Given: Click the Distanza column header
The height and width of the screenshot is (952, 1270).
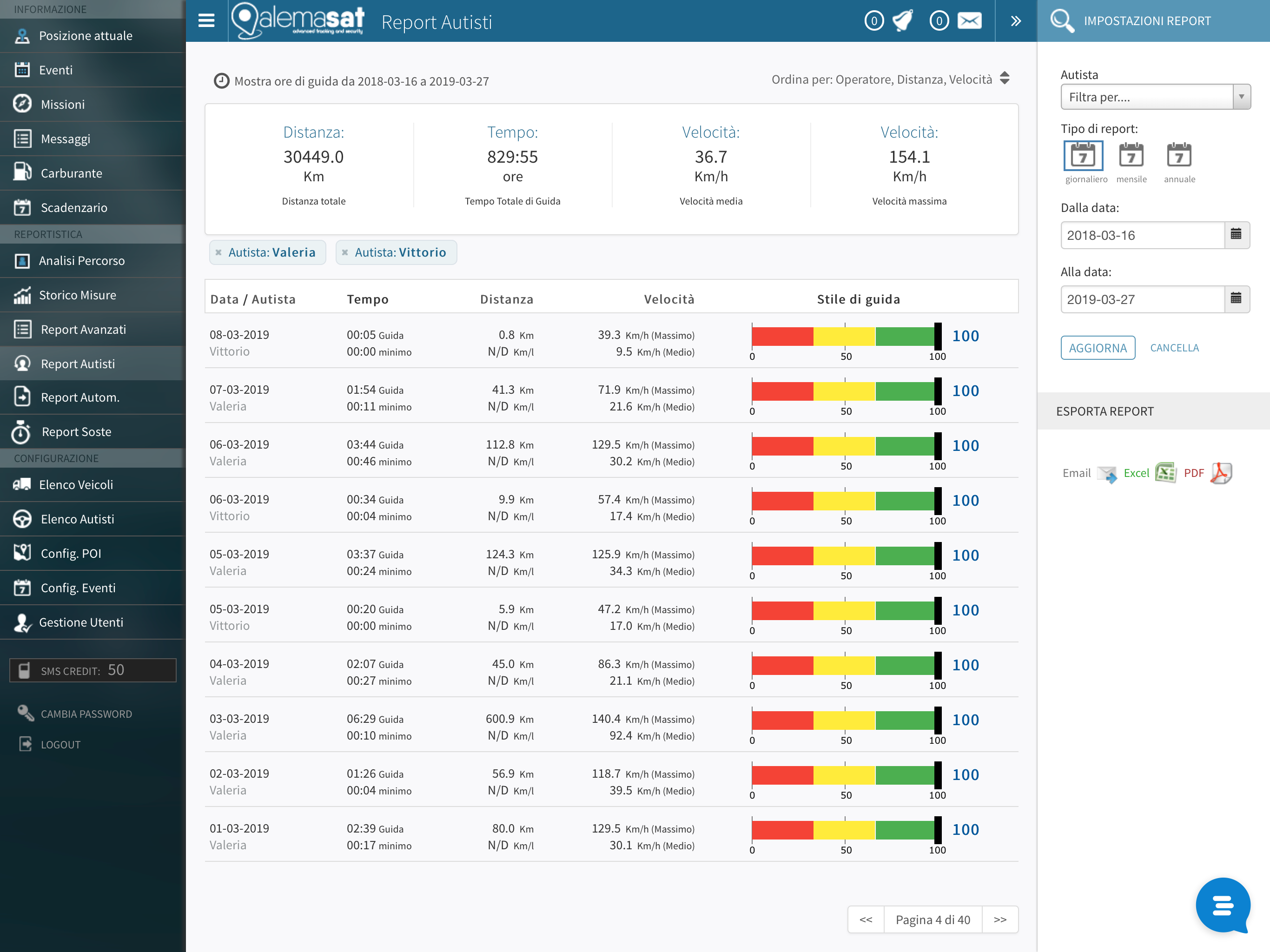Looking at the screenshot, I should pyautogui.click(x=507, y=299).
